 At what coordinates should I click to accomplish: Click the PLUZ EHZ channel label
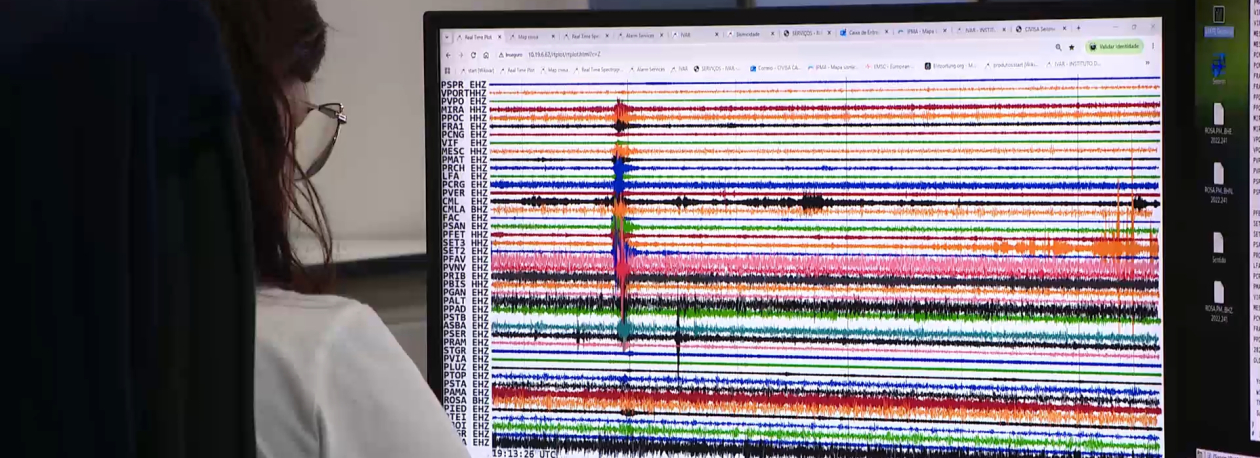[x=464, y=367]
